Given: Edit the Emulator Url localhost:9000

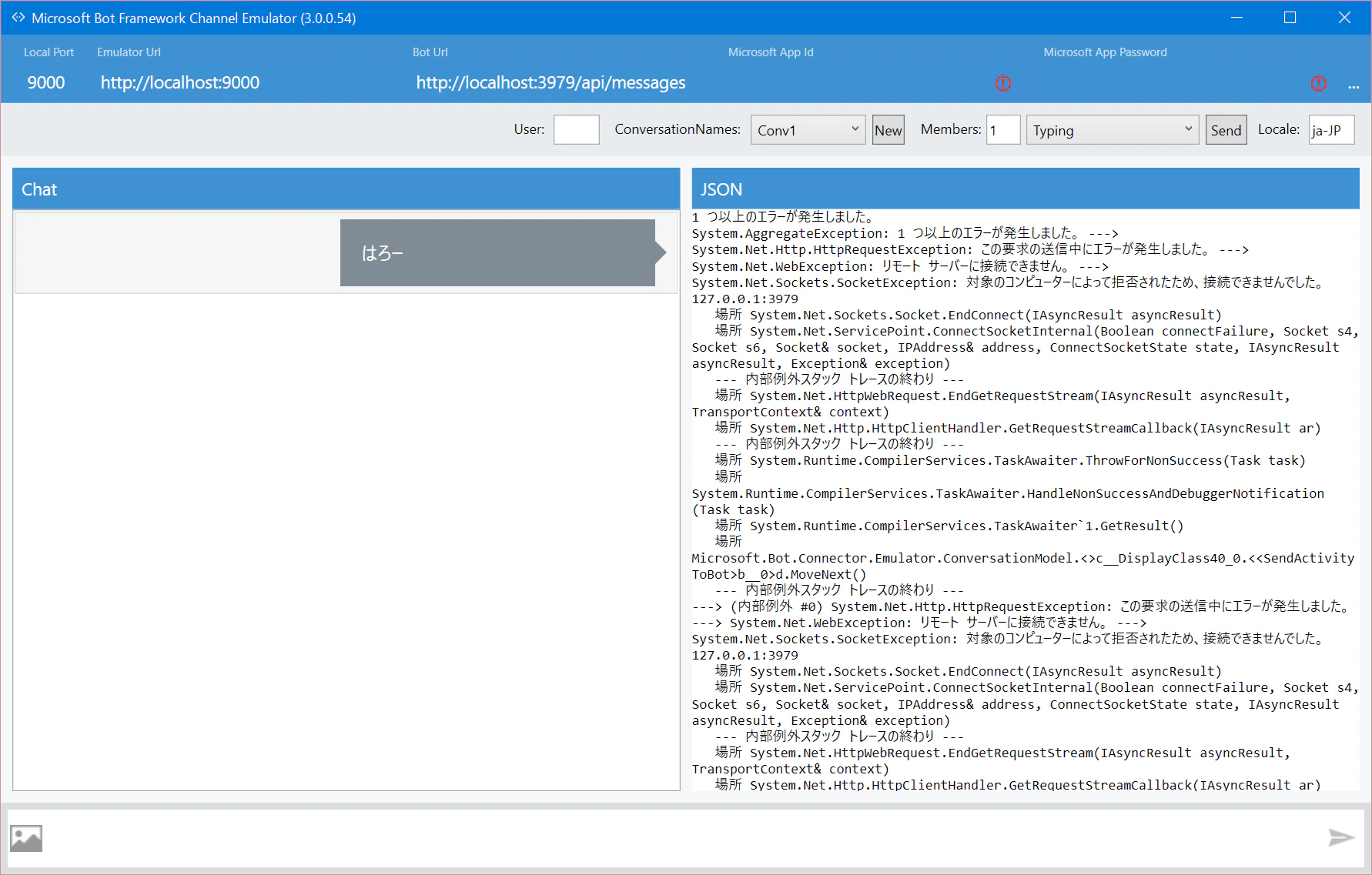Looking at the screenshot, I should coord(180,83).
